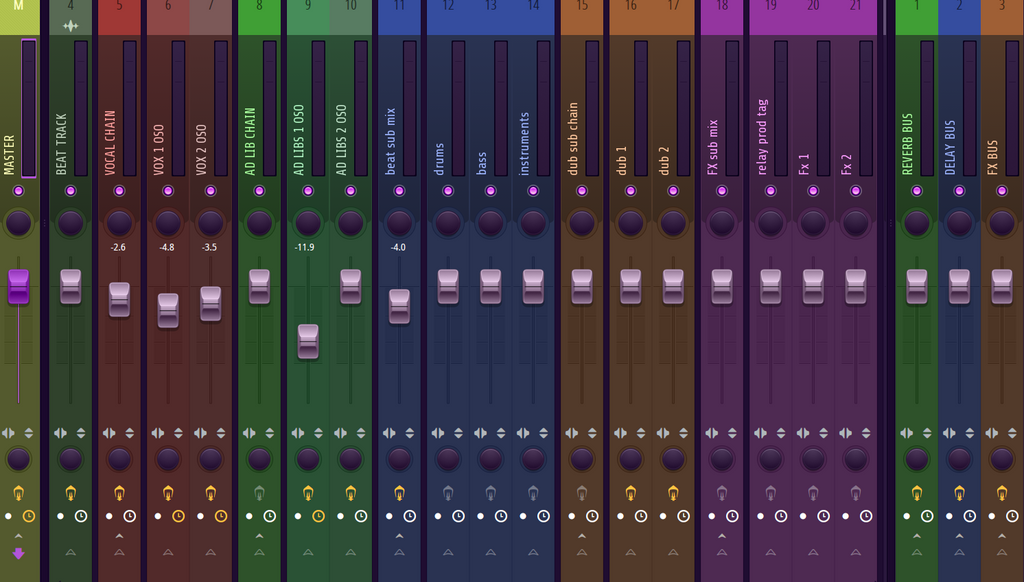Click the relay prod tag channel name
This screenshot has width=1024, height=582.
click(762, 137)
